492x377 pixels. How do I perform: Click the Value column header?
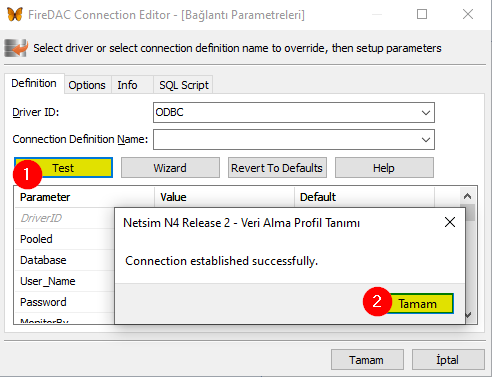(225, 197)
